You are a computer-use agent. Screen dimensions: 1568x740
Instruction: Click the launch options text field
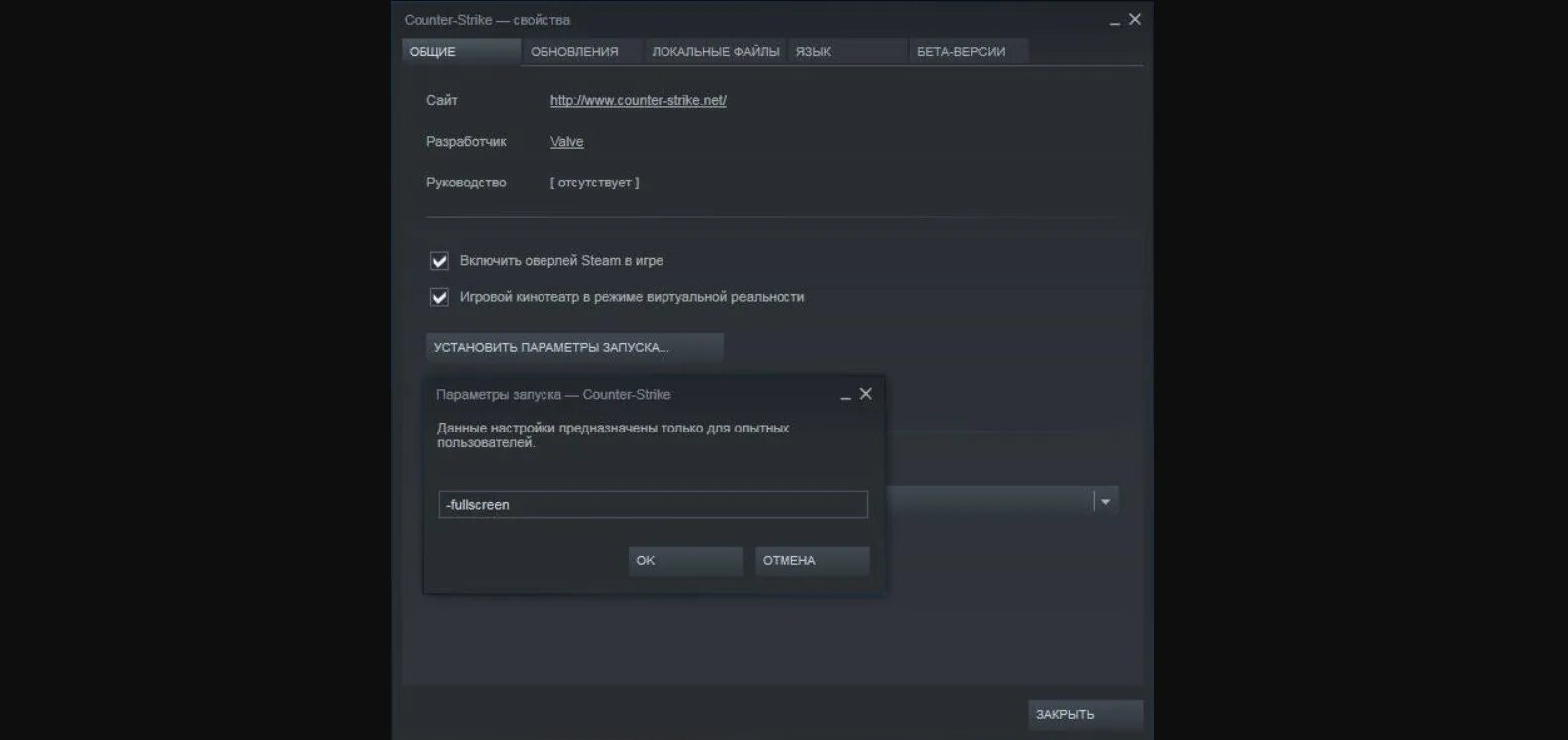(x=653, y=504)
